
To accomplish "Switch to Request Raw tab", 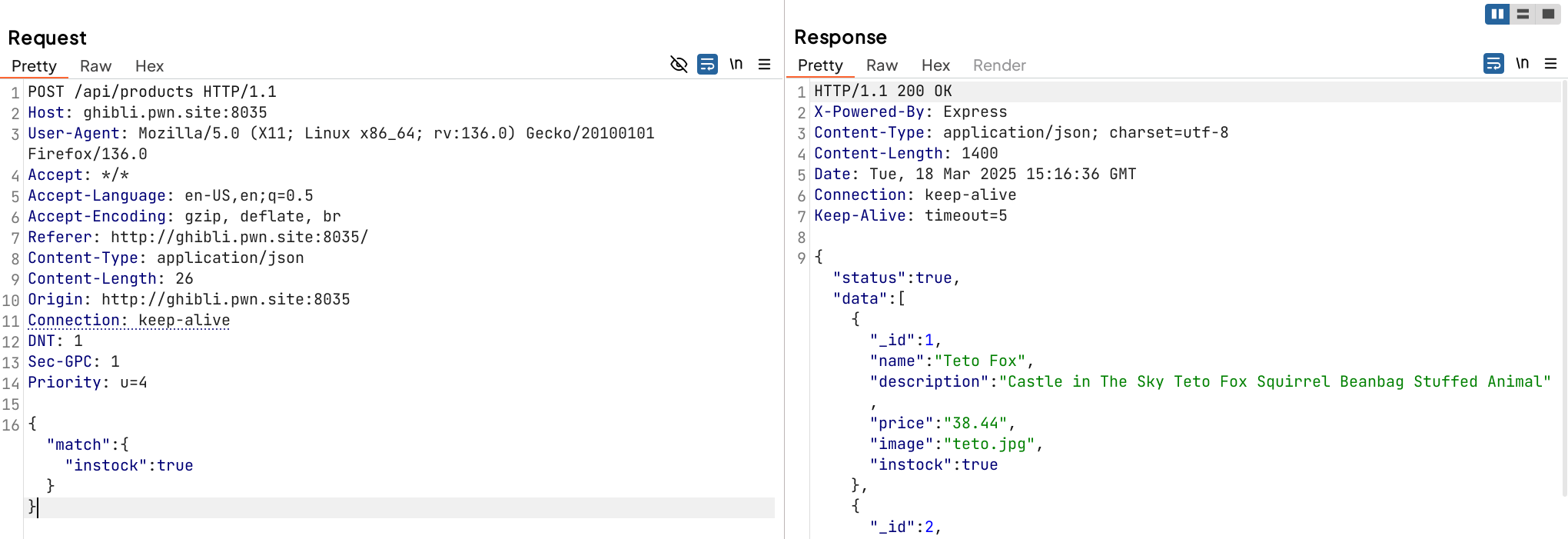I will coord(96,66).
